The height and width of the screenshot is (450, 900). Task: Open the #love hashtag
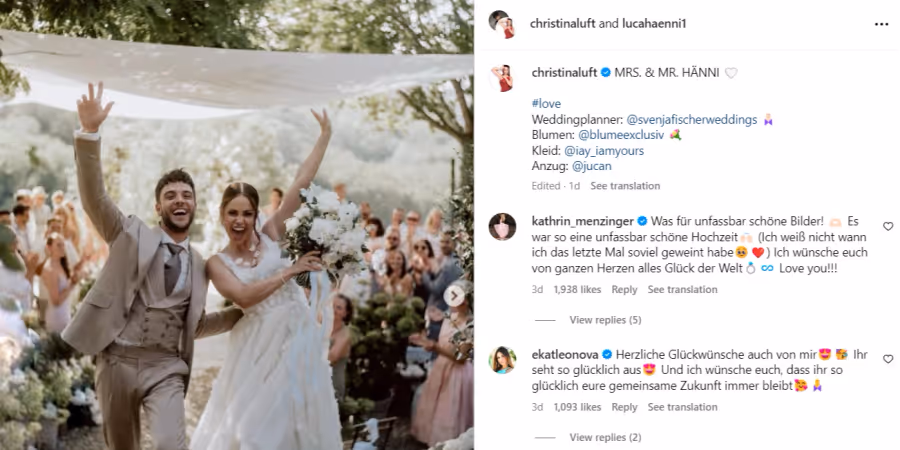click(x=546, y=104)
